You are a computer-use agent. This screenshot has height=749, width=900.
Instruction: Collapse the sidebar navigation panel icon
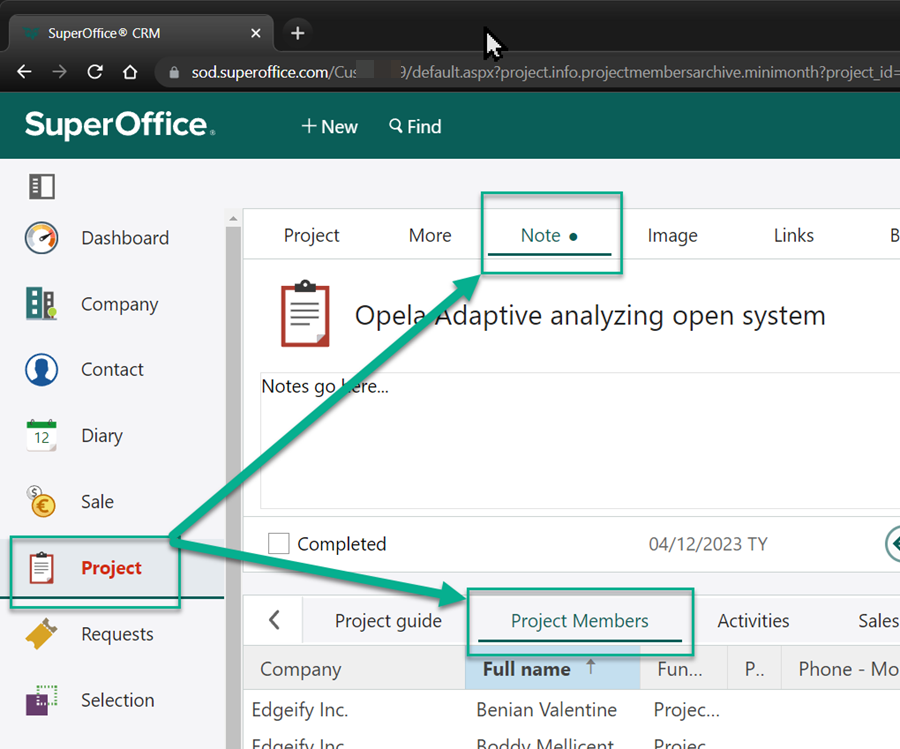tap(42, 186)
